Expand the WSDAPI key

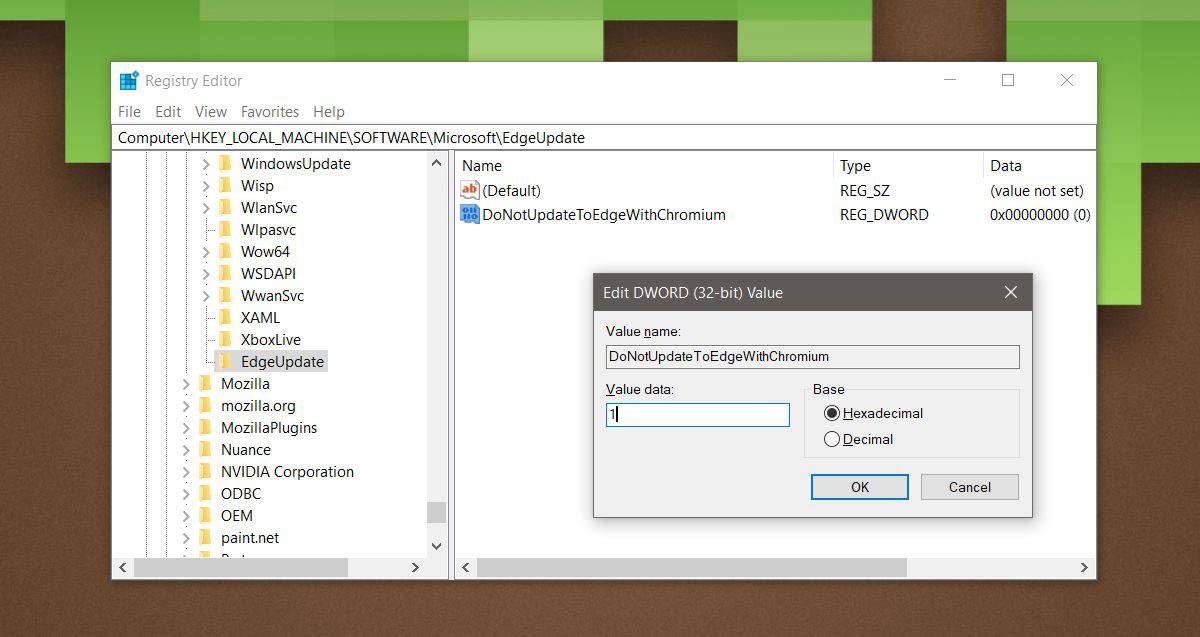[206, 273]
